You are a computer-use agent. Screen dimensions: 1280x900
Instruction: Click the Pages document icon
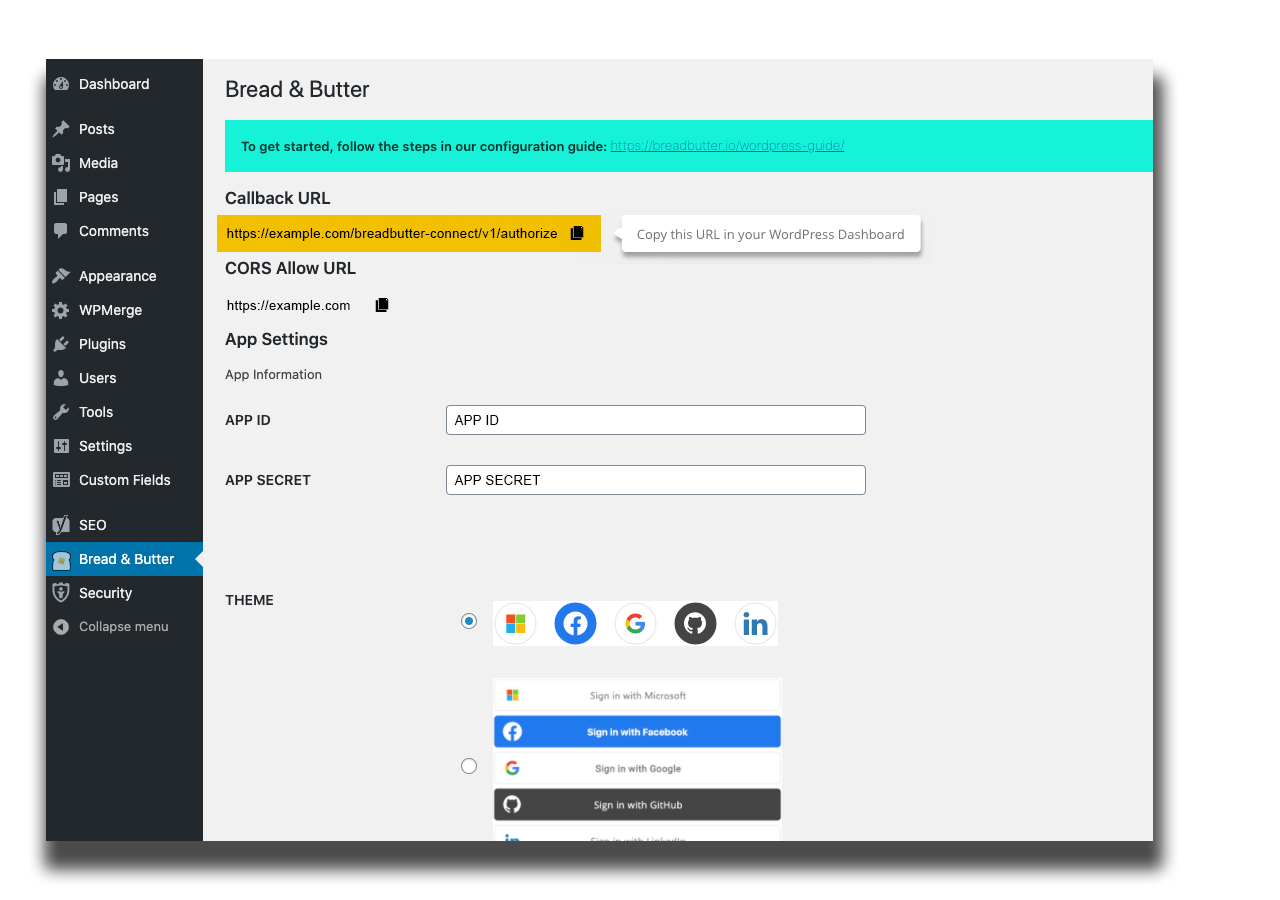pos(61,197)
